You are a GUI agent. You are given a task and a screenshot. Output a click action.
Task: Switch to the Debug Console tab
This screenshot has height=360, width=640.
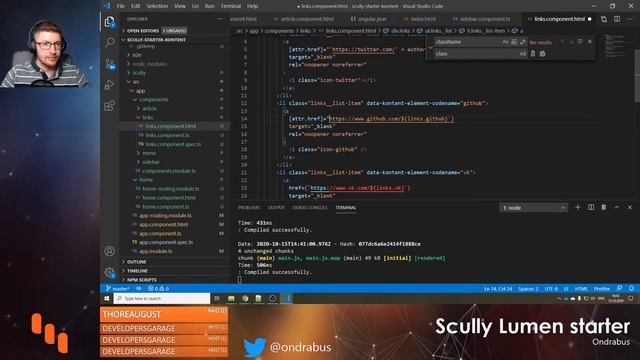(310, 208)
